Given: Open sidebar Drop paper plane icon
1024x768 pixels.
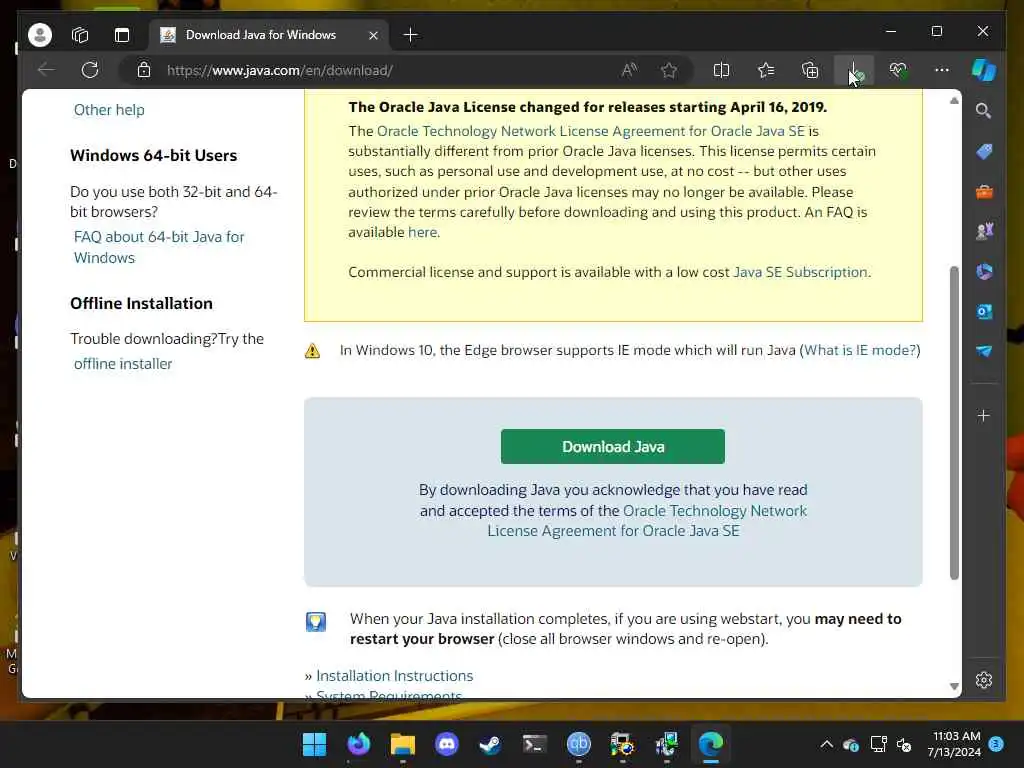Looking at the screenshot, I should point(984,351).
